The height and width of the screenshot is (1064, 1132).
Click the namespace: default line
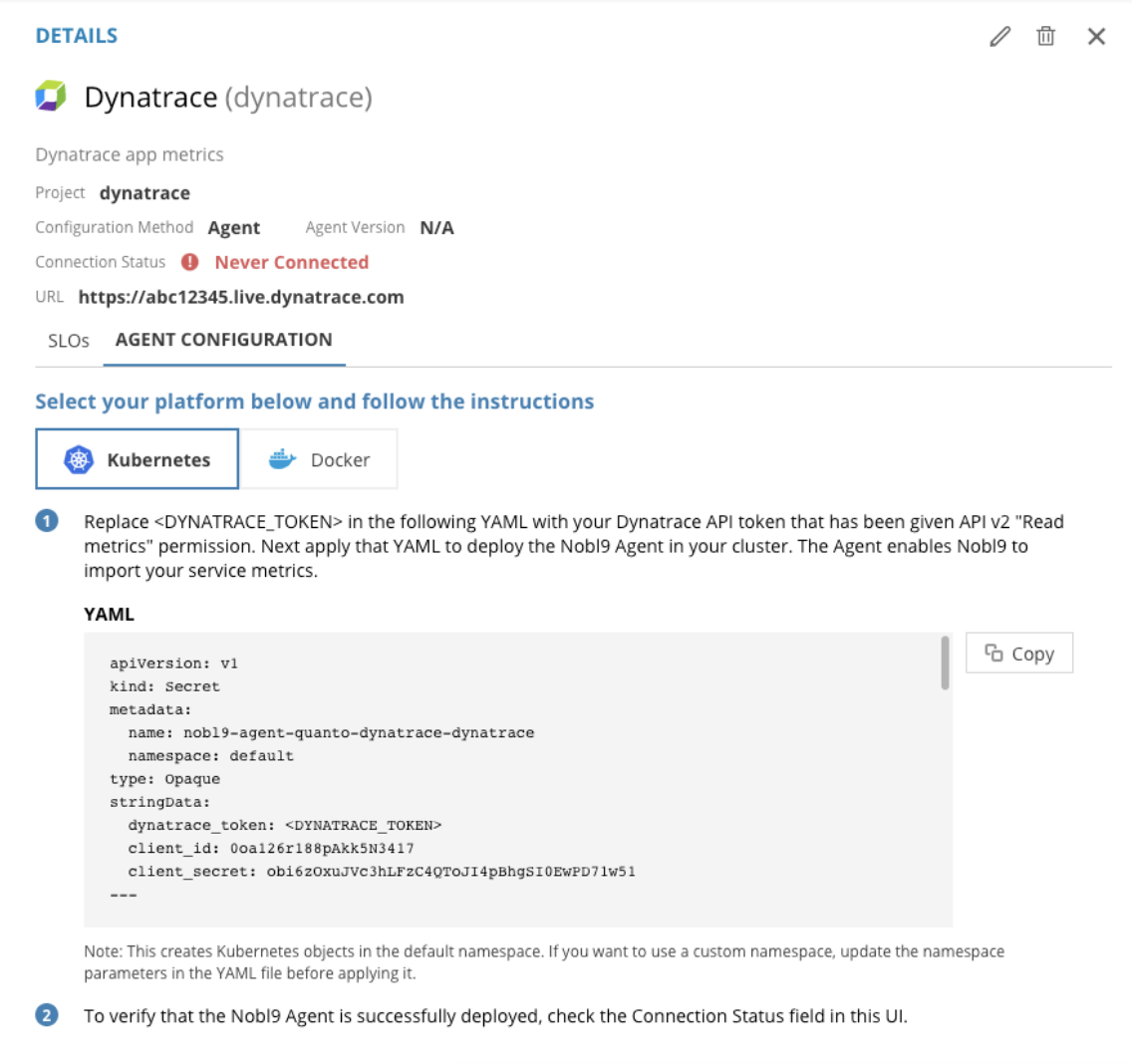tap(211, 756)
